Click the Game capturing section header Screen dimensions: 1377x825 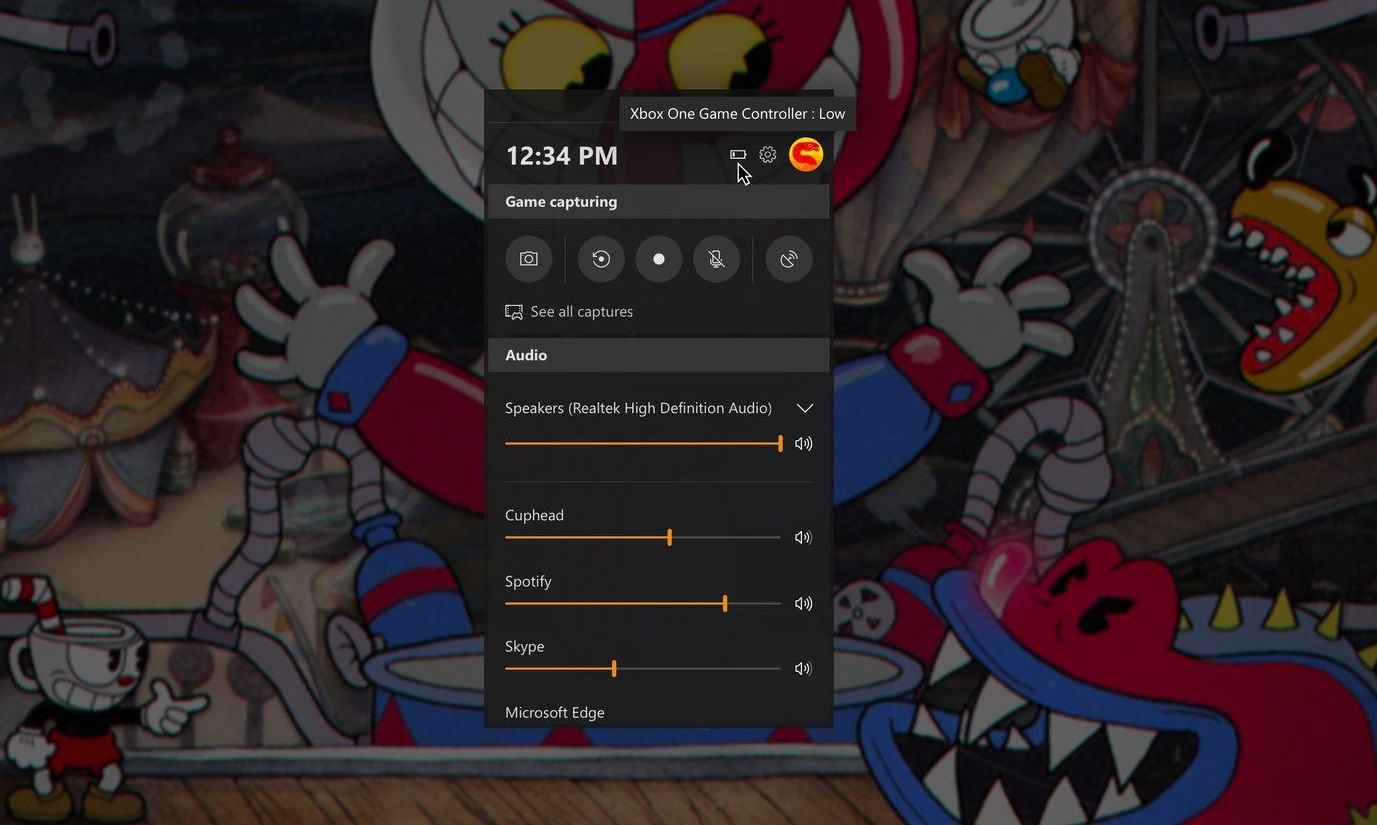coord(659,201)
